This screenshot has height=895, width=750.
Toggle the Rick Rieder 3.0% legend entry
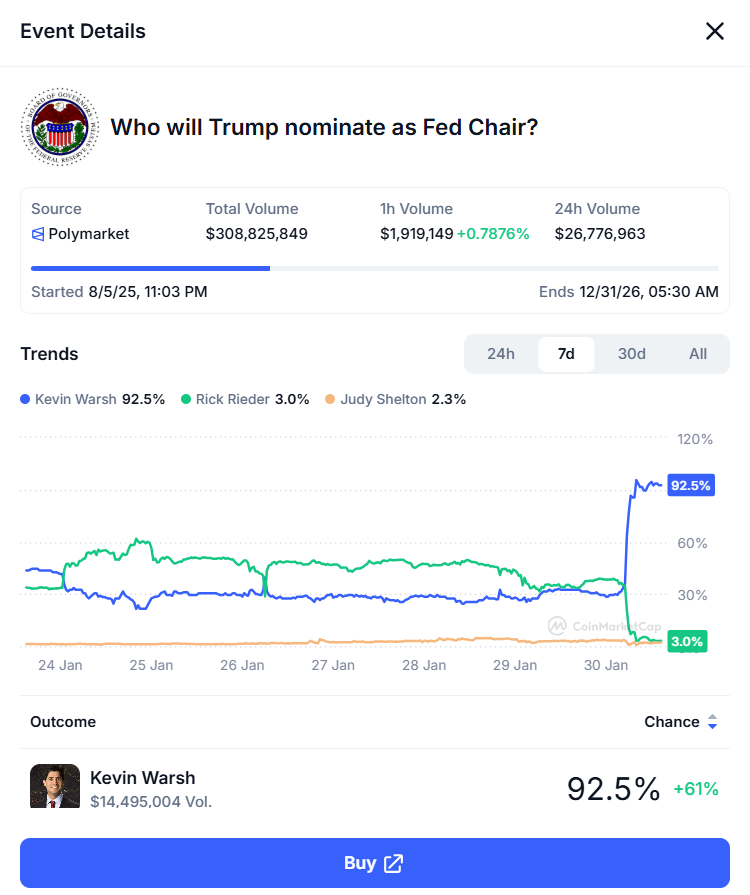[245, 399]
